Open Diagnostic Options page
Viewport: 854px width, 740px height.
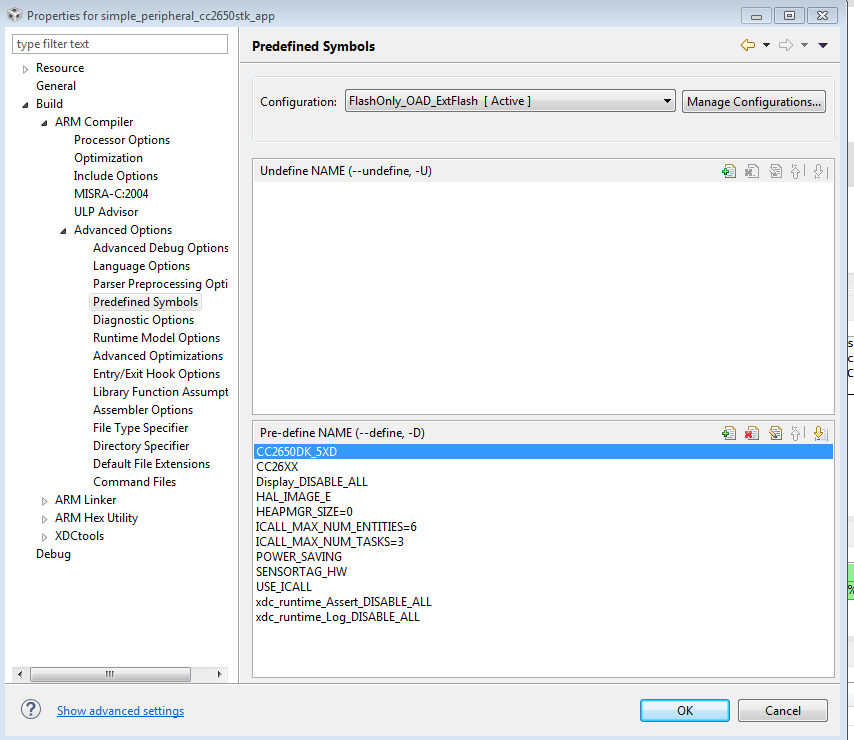pyautogui.click(x=143, y=320)
